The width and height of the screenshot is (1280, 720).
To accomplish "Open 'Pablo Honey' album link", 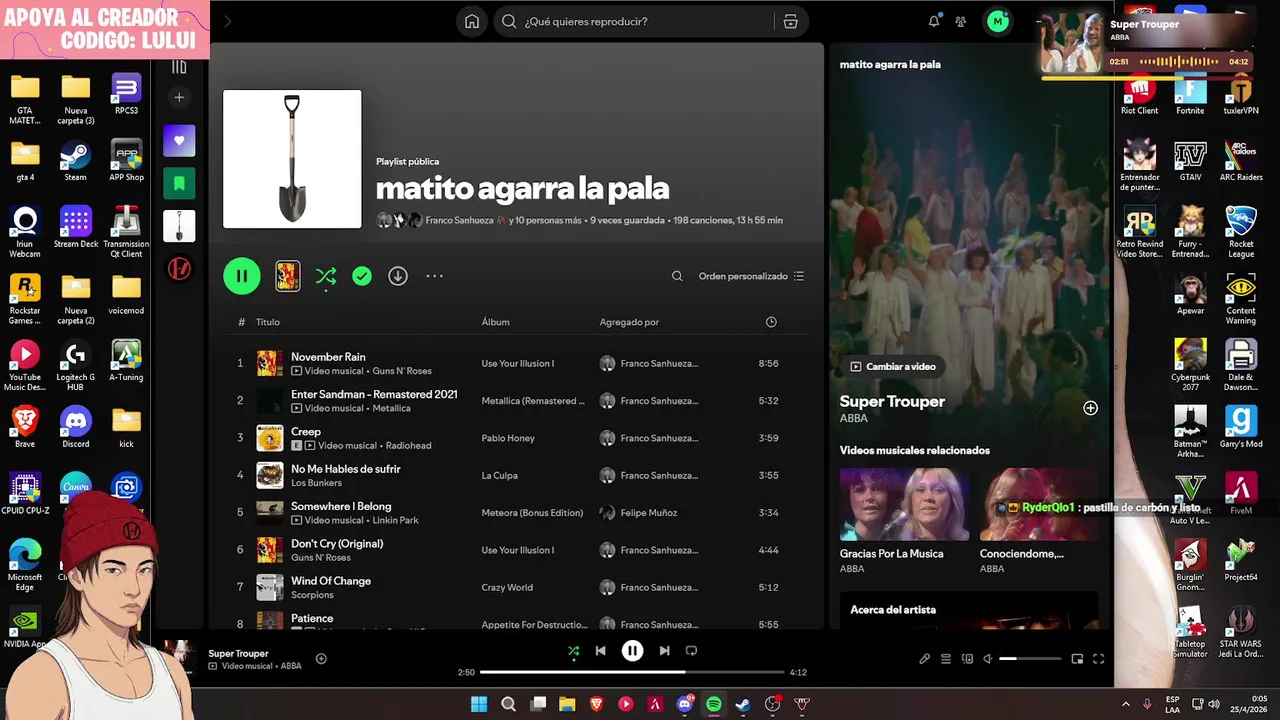I will [x=506, y=438].
